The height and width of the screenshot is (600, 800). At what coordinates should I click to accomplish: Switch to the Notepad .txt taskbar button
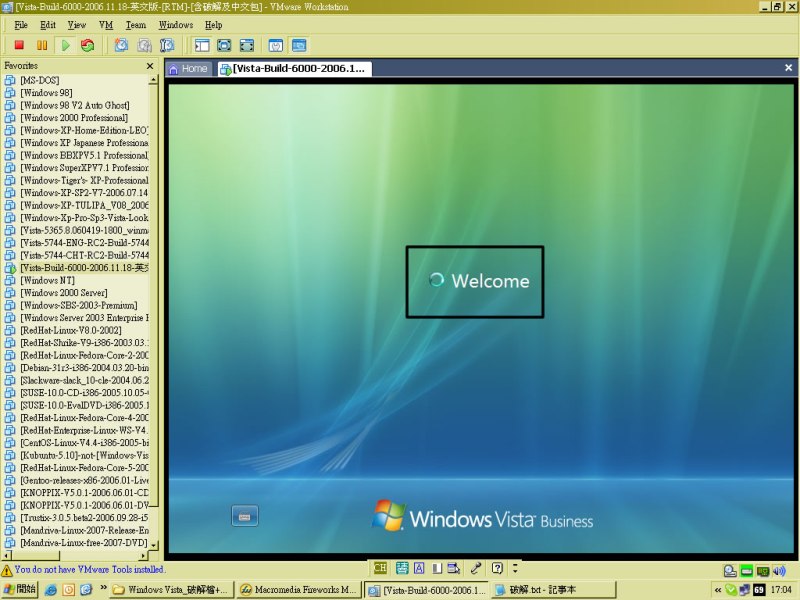pyautogui.click(x=554, y=590)
